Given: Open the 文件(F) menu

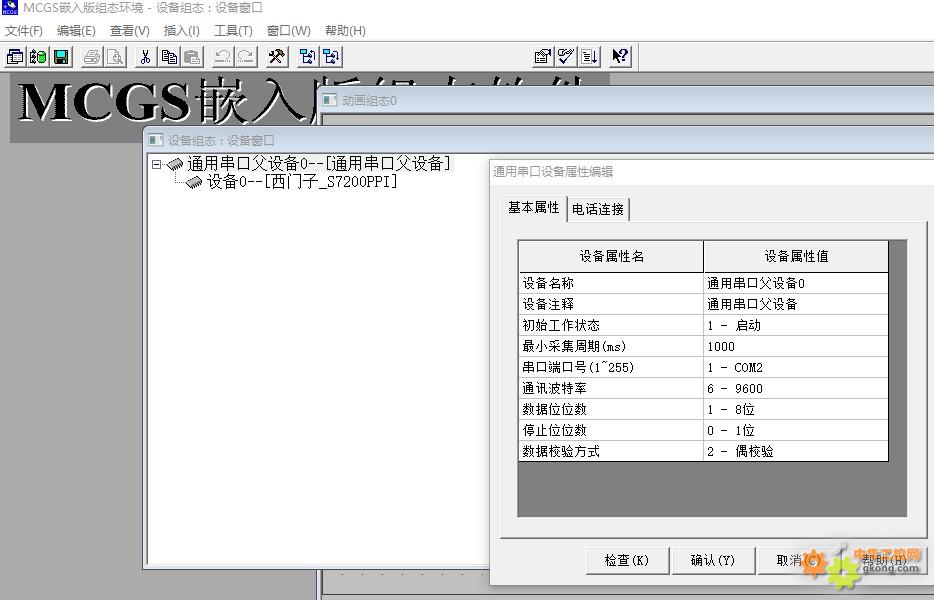Looking at the screenshot, I should 24,30.
